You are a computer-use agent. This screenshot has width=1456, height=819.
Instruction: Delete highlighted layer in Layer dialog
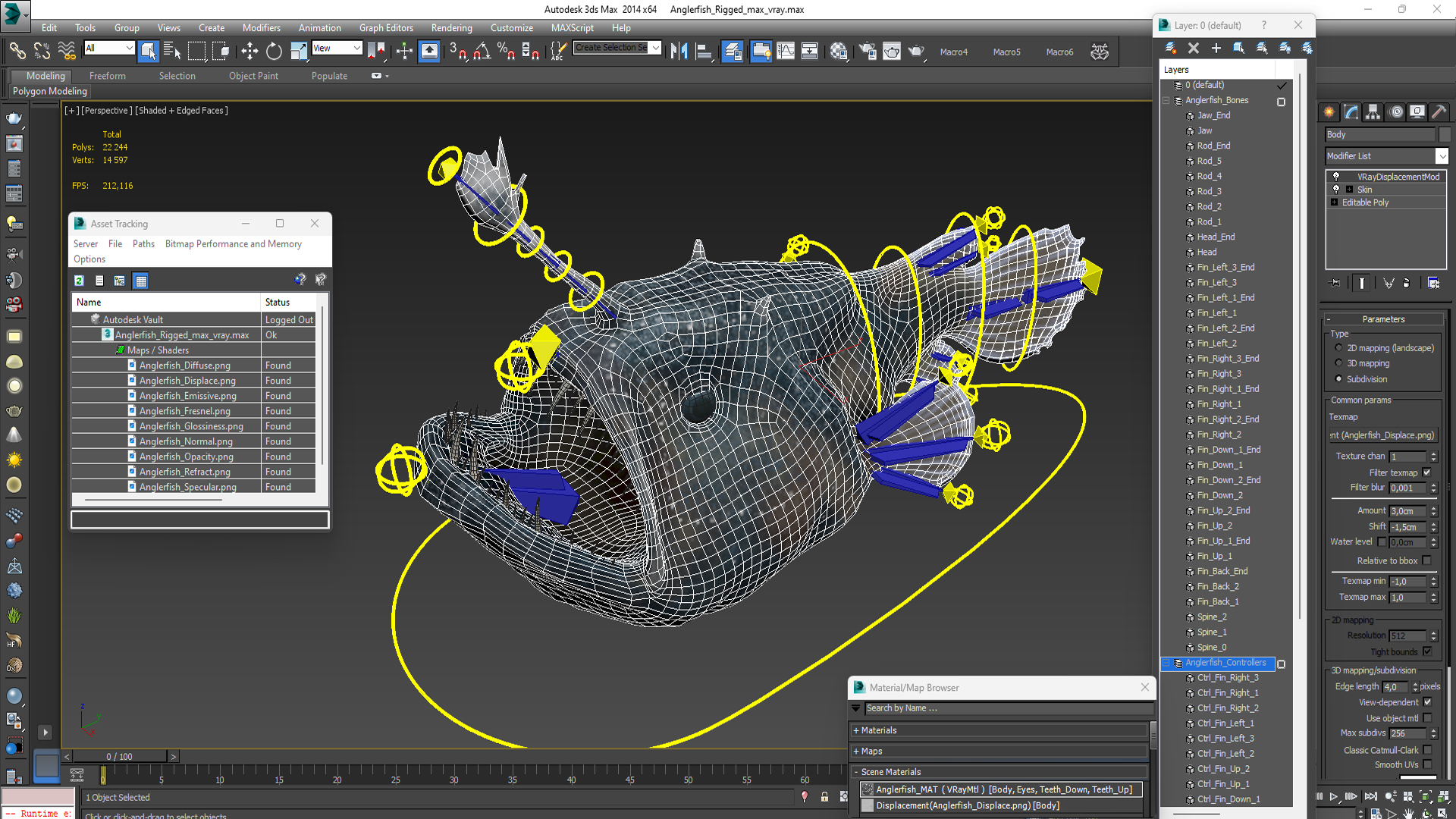click(x=1194, y=48)
